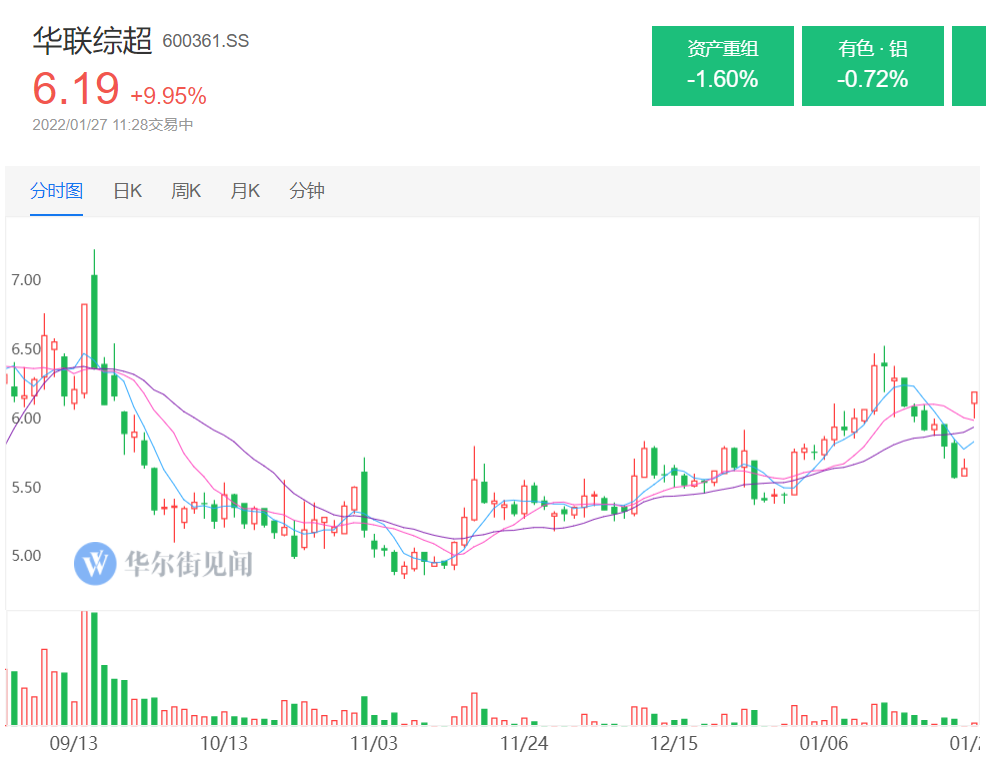Open the 分钟 chart tab
This screenshot has width=986, height=770.
pos(307,190)
